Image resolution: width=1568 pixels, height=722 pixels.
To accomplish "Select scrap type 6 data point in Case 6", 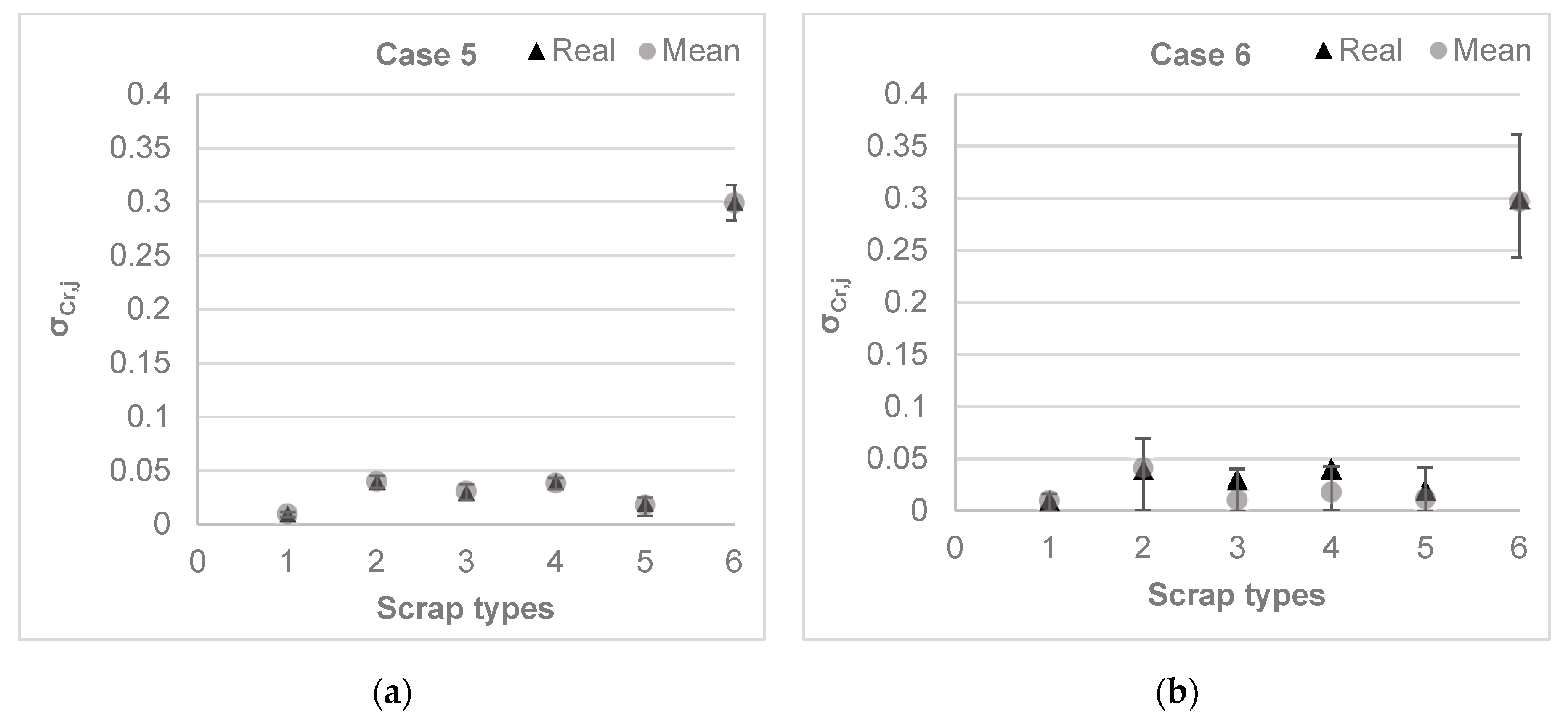I will (x=1519, y=201).
